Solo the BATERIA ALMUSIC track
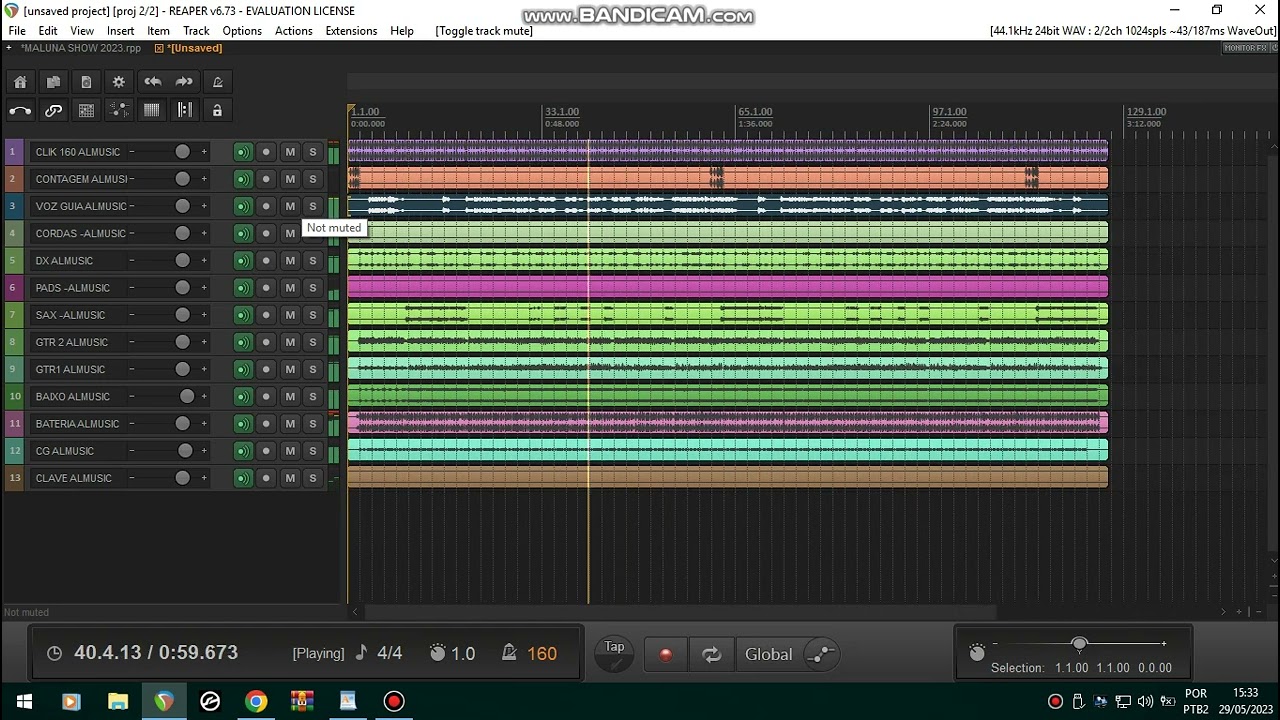Image resolution: width=1280 pixels, height=720 pixels. coord(312,424)
